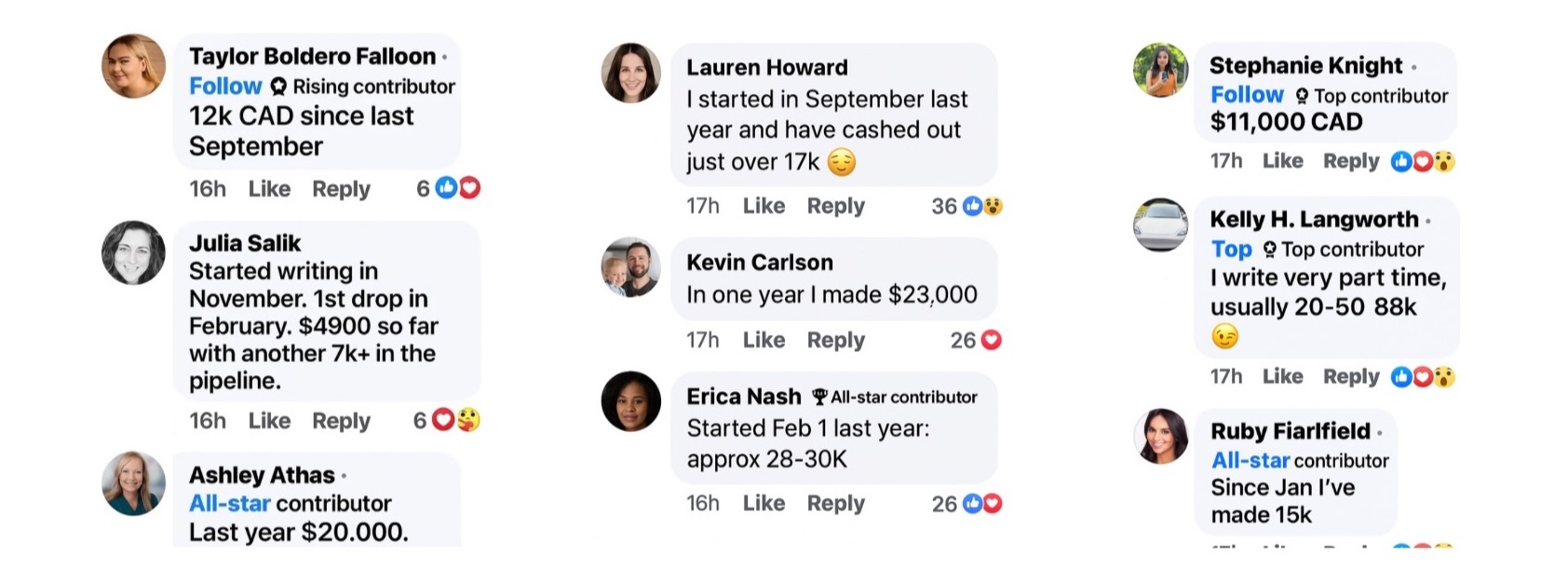Like Julia Salik's comment
The width and height of the screenshot is (1568, 581).
(x=269, y=421)
